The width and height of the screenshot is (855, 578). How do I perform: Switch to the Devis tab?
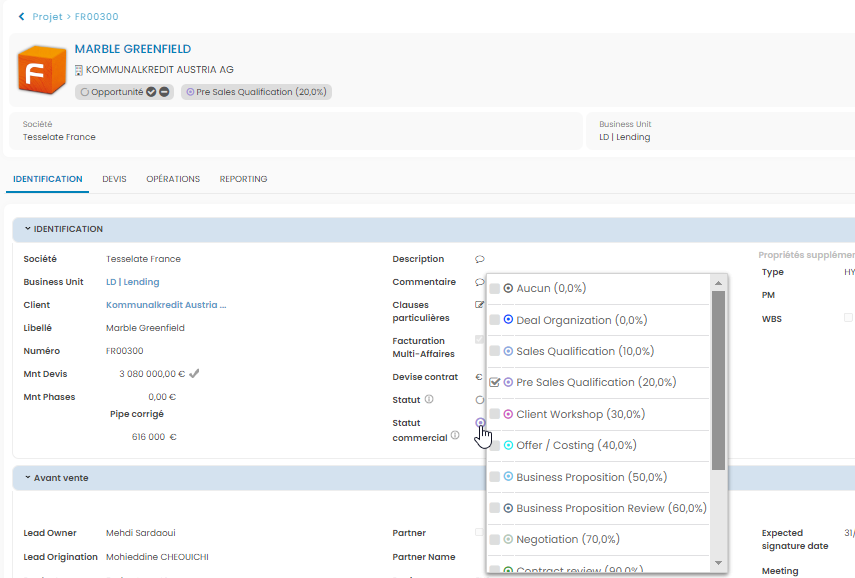click(114, 179)
